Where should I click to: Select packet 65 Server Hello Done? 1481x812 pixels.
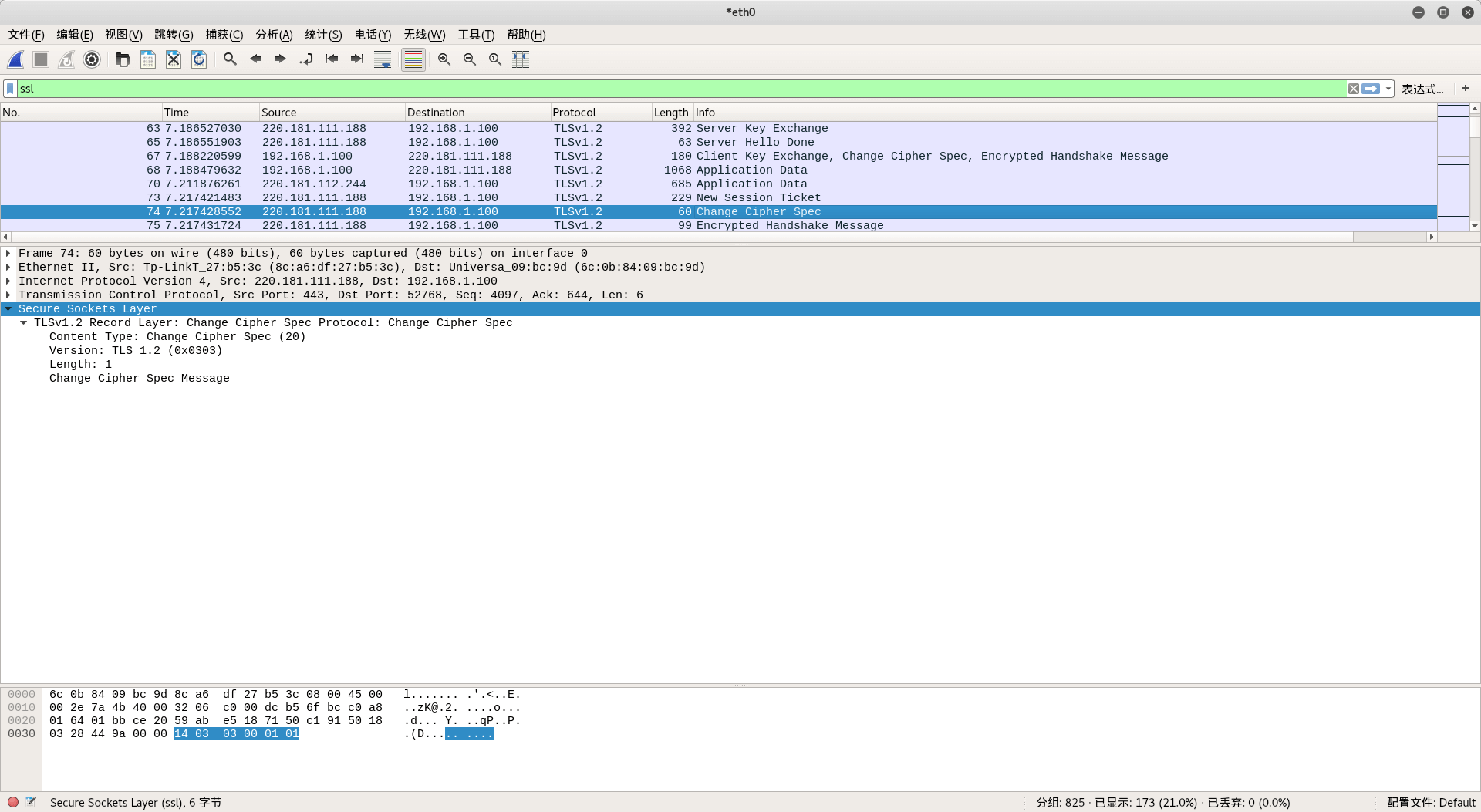[718, 143]
